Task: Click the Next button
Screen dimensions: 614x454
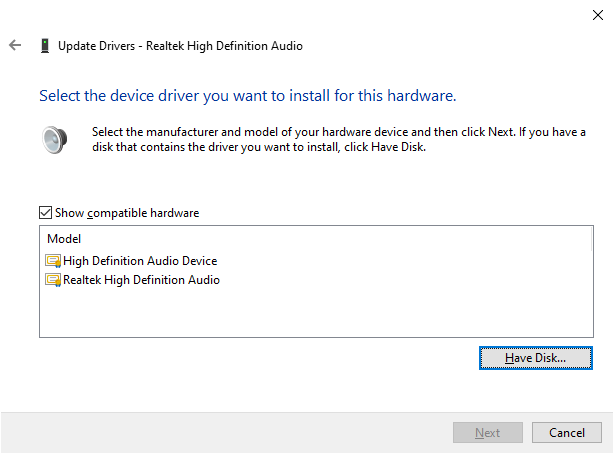Action: click(x=488, y=432)
